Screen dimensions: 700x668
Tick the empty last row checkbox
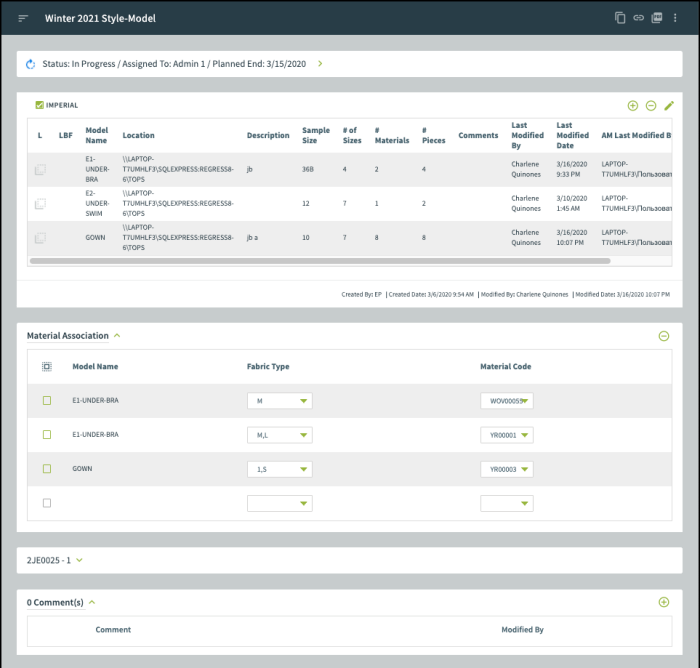[x=46, y=503]
